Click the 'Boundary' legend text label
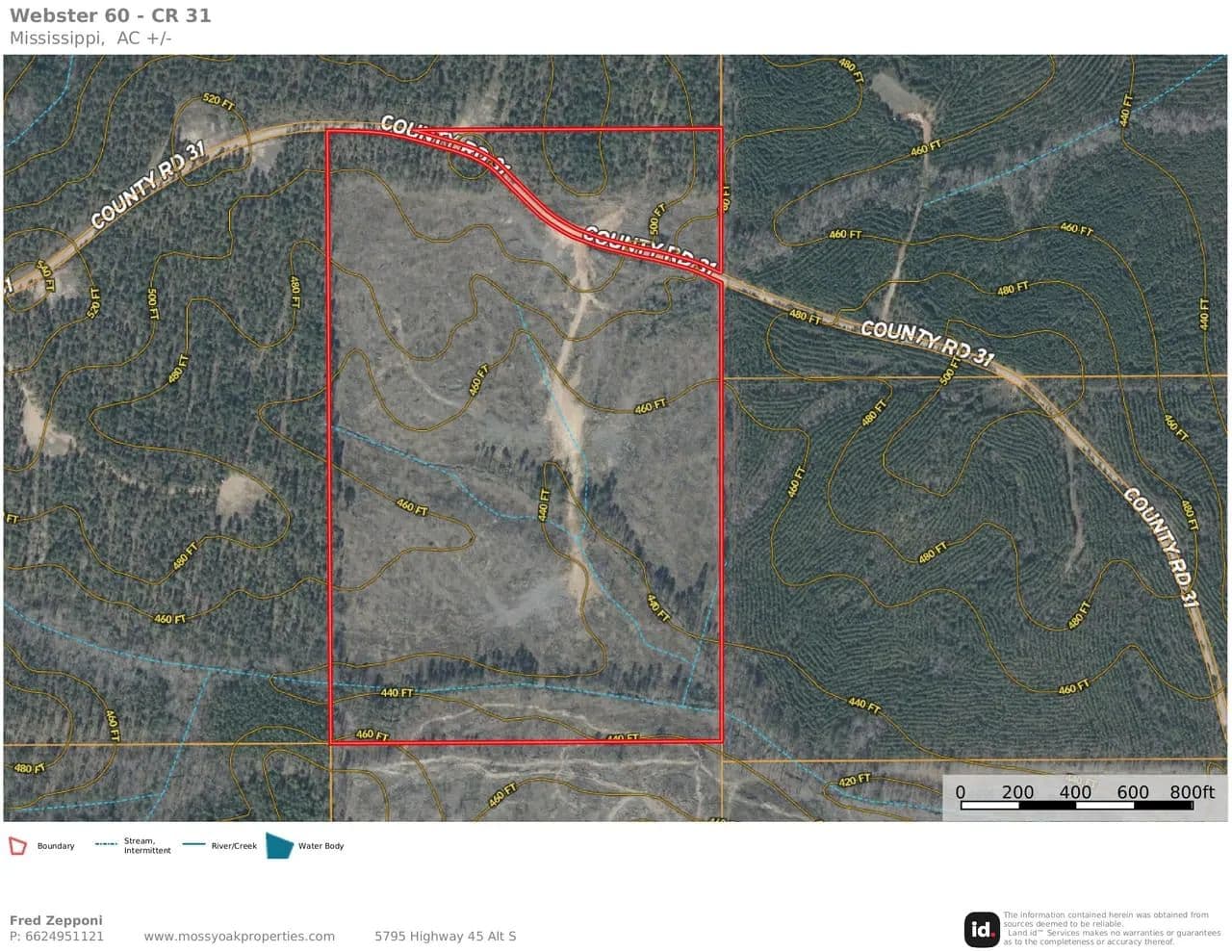Image resolution: width=1232 pixels, height=952 pixels. 56,846
